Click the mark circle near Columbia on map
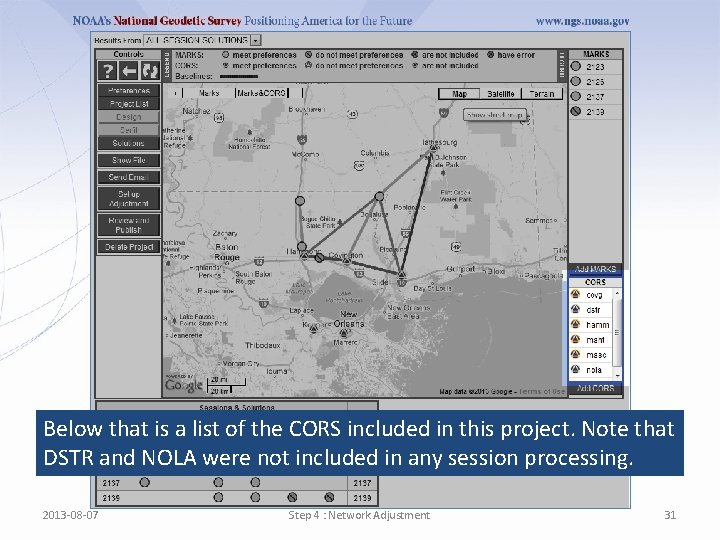720x540 pixels. click(x=379, y=197)
